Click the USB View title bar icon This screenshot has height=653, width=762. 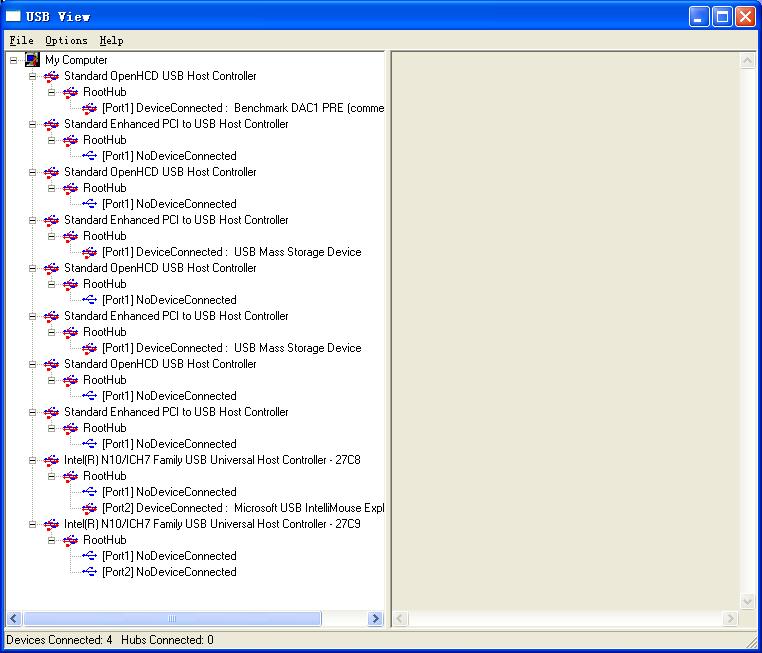tap(13, 17)
